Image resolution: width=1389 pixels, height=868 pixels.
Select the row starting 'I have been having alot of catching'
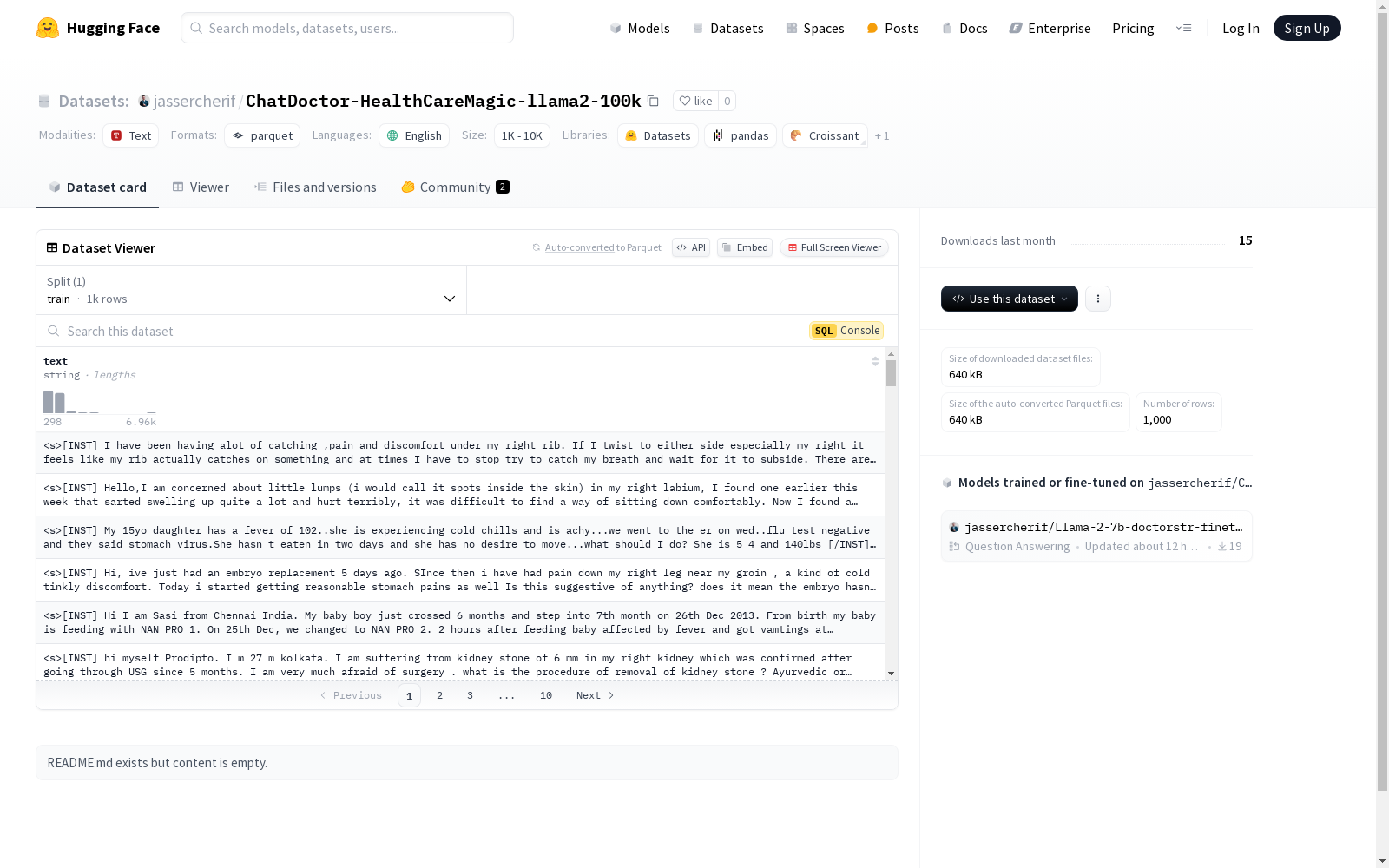460,452
